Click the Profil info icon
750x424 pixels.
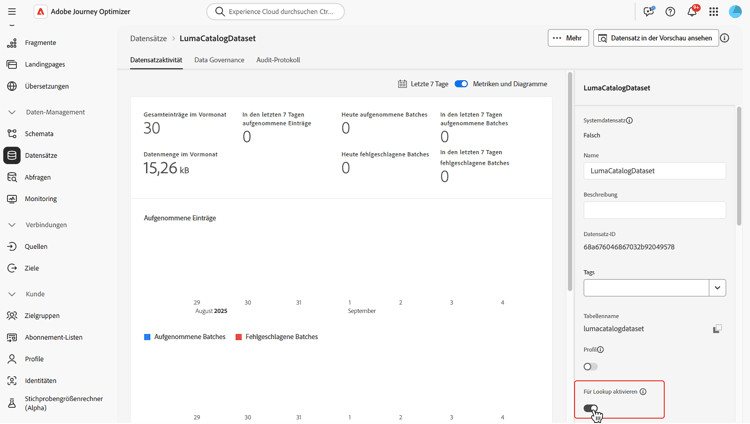[x=600, y=349]
